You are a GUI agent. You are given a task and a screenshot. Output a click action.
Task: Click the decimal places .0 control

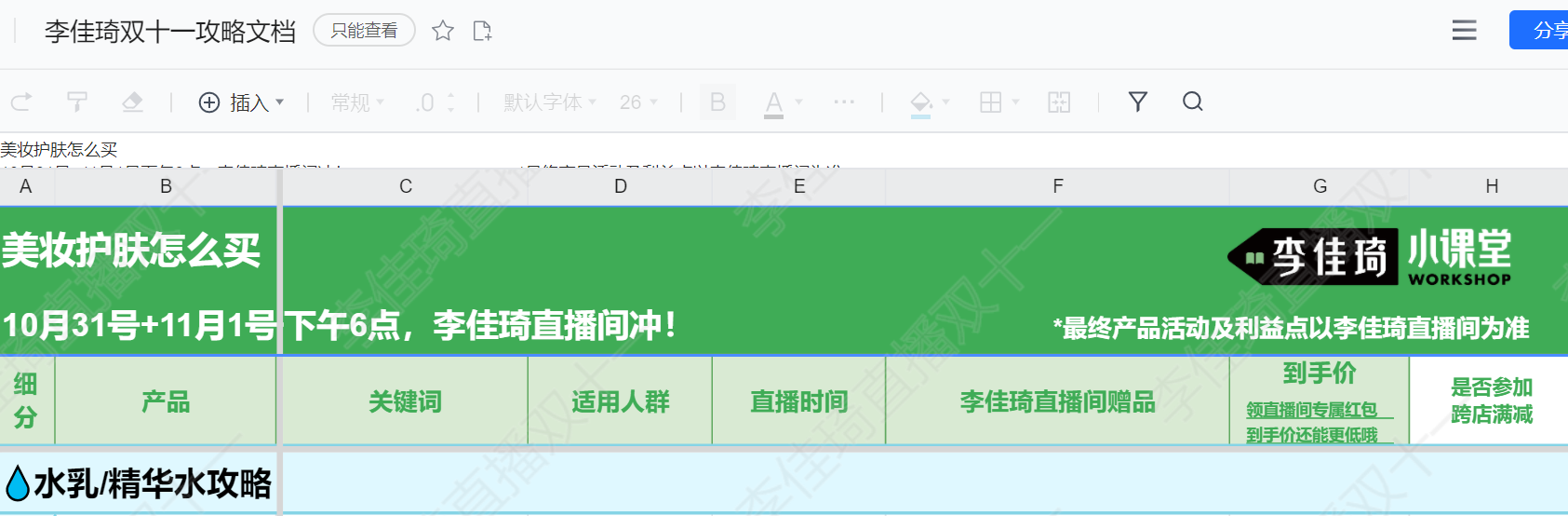[x=435, y=102]
